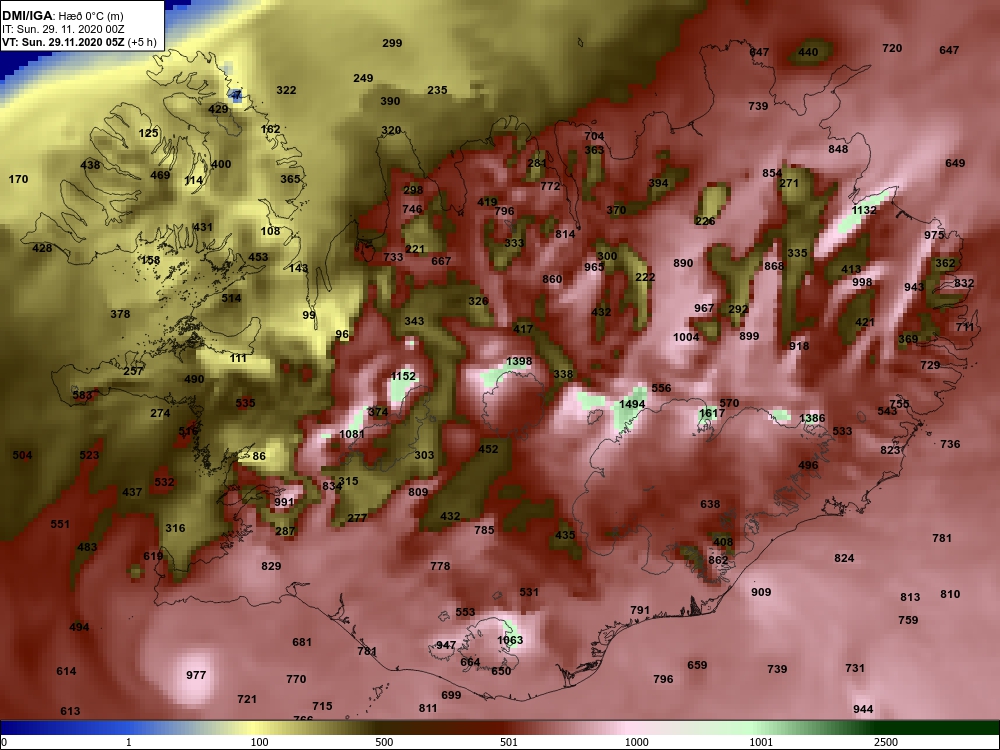This screenshot has width=1000, height=750.
Task: Click the map value '322'
Action: 286,91
